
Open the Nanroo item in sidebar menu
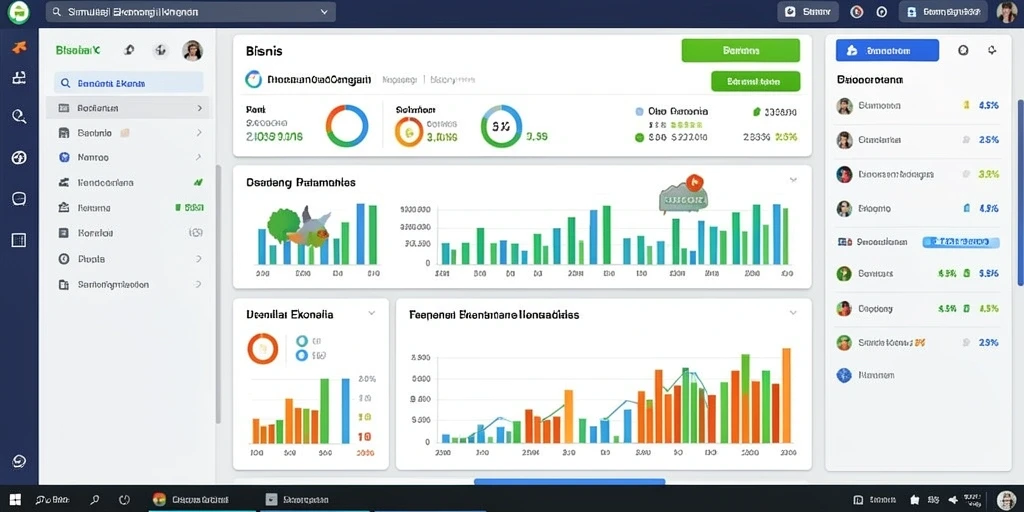[127, 157]
